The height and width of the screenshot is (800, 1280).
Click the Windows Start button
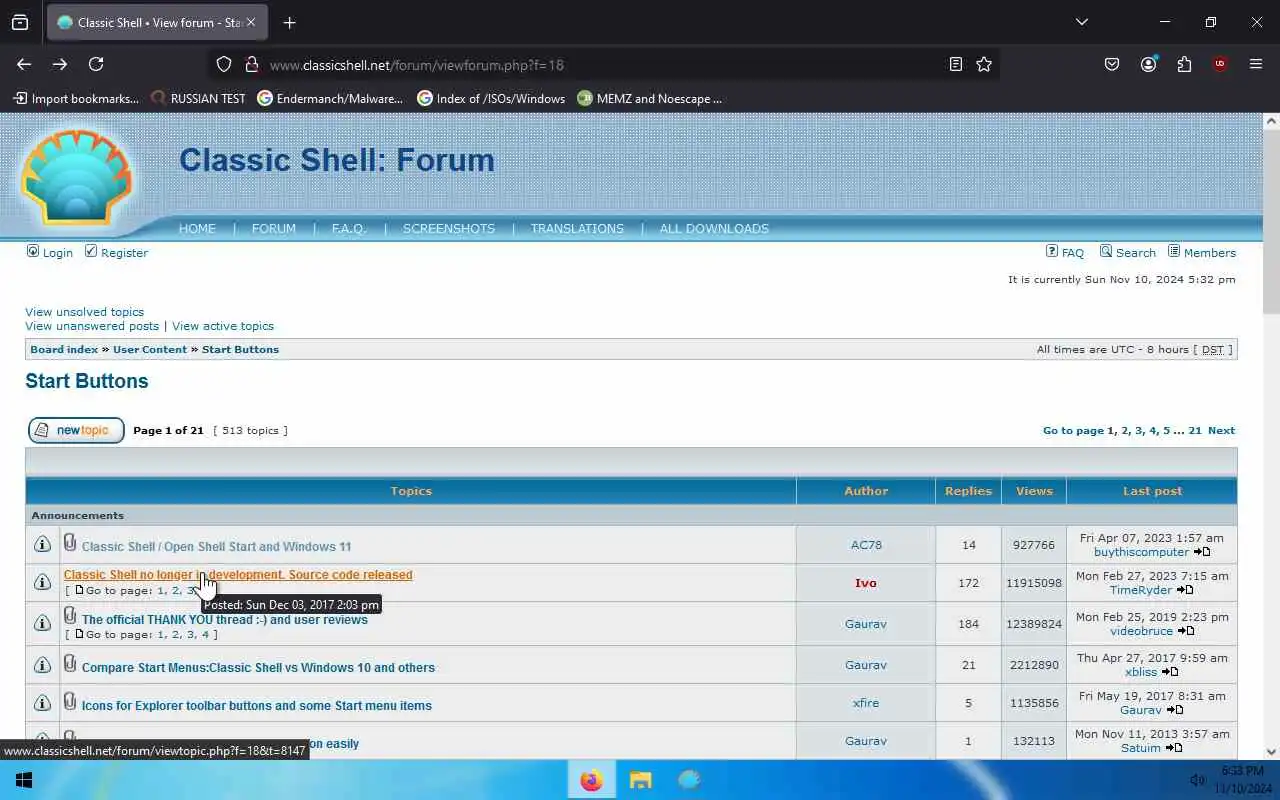(x=24, y=780)
